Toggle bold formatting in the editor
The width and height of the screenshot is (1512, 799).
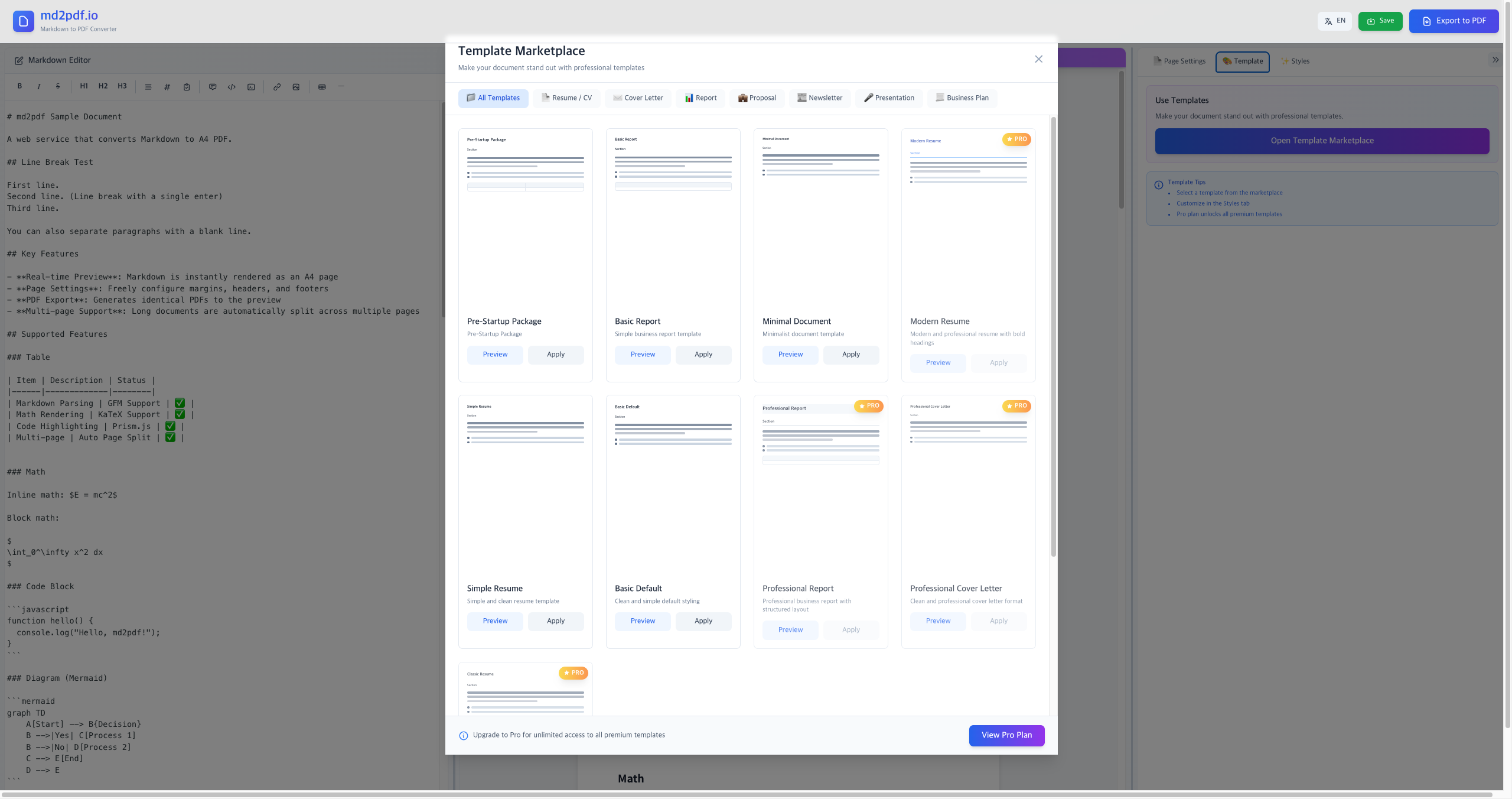(19, 86)
